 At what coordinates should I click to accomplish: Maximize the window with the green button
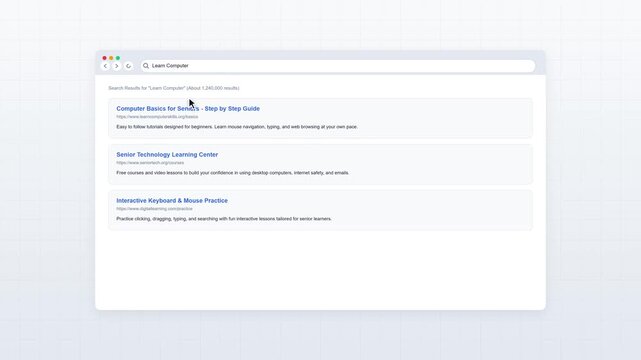[118, 58]
